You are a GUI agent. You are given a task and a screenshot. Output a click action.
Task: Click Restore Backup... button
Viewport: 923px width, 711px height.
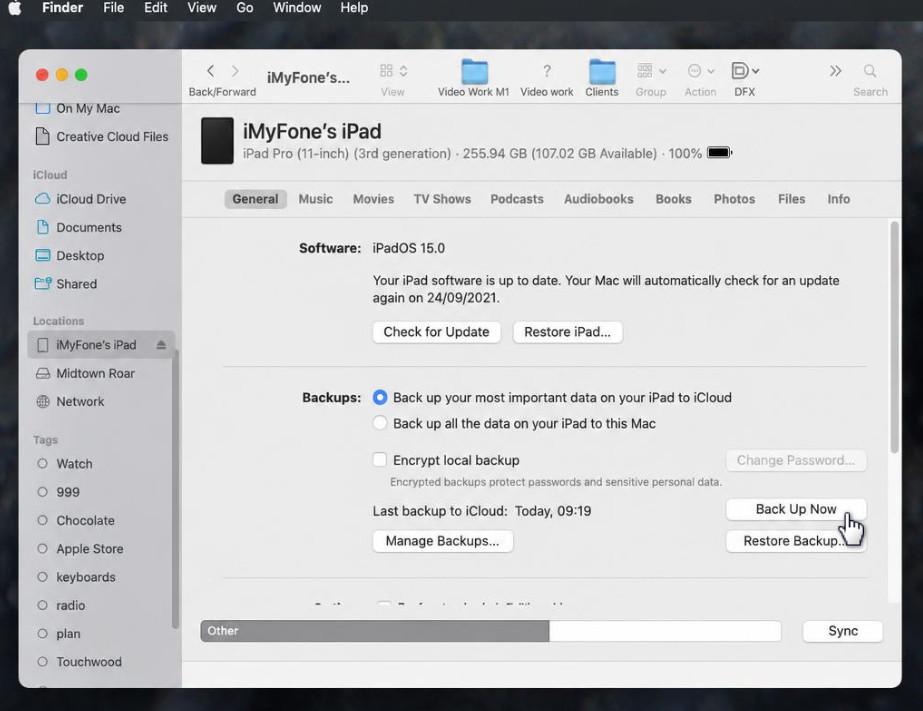(x=796, y=541)
